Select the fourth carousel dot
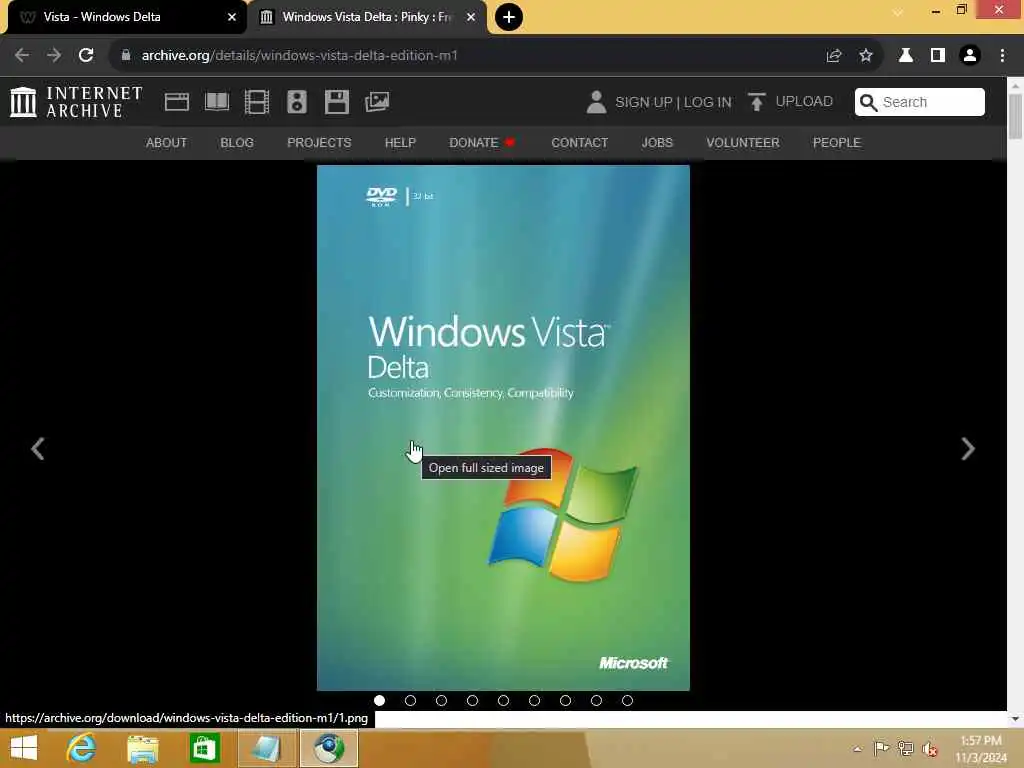This screenshot has width=1024, height=768. [x=472, y=700]
